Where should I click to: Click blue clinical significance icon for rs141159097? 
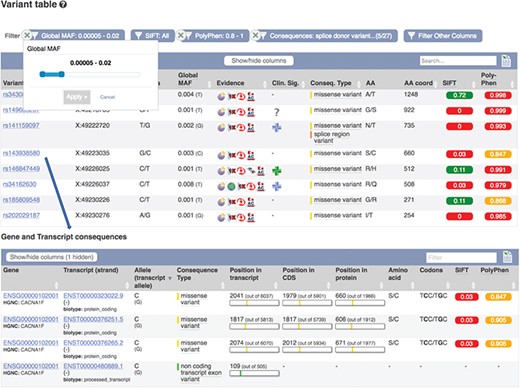coord(276,127)
